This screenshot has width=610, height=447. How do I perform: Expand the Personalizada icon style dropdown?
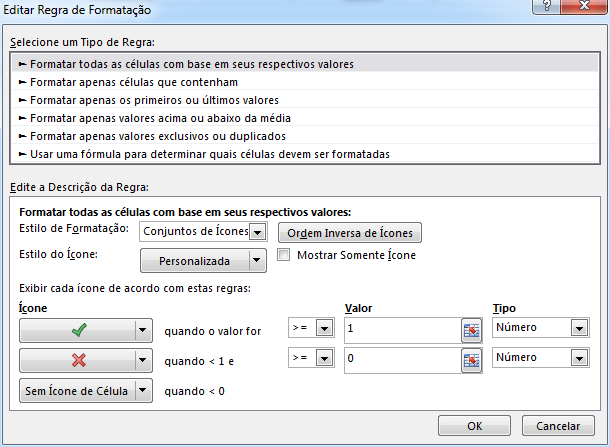pos(257,261)
